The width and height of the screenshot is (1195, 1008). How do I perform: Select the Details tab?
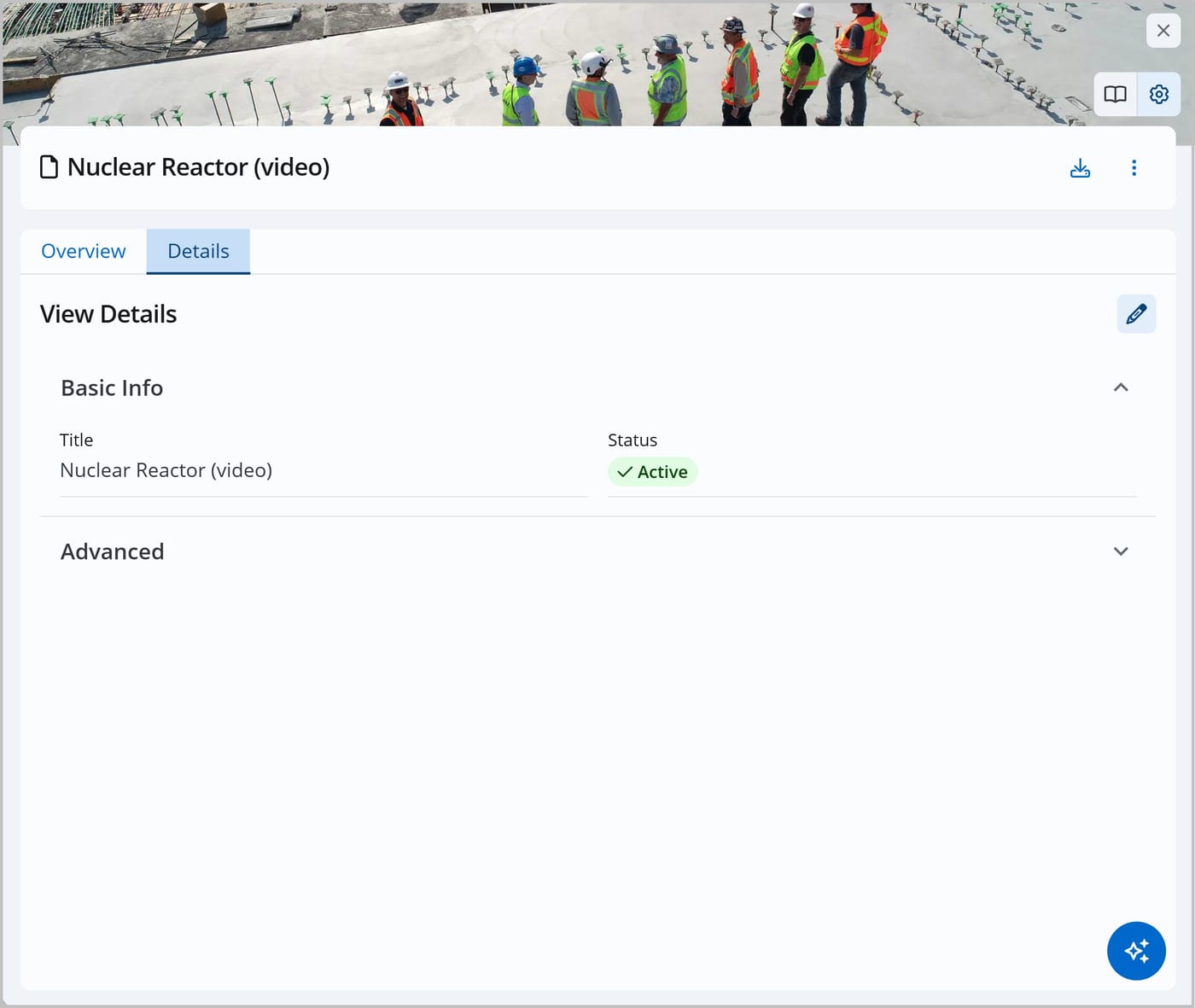pyautogui.click(x=198, y=252)
